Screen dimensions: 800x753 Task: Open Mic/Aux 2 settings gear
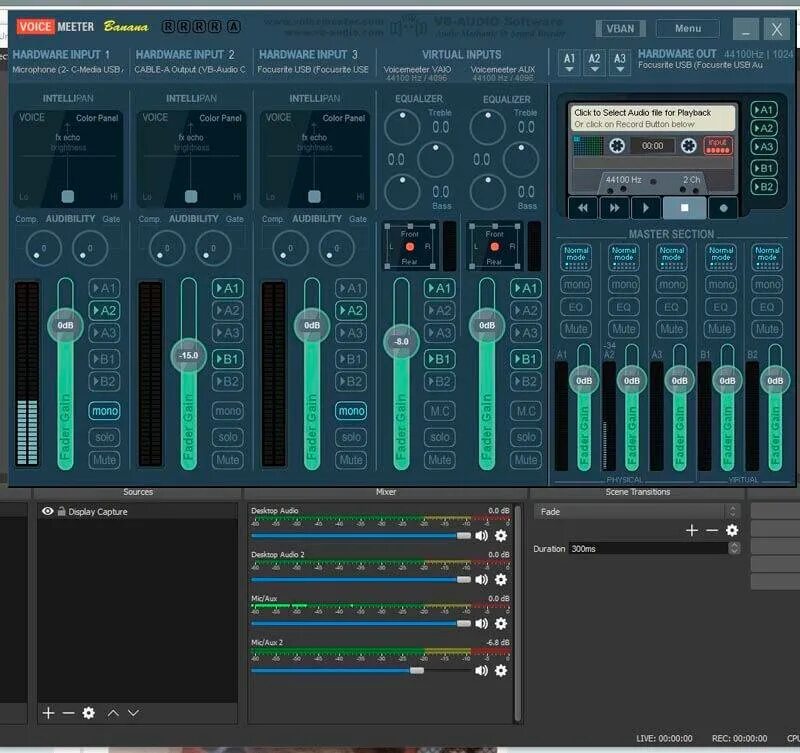tap(501, 670)
